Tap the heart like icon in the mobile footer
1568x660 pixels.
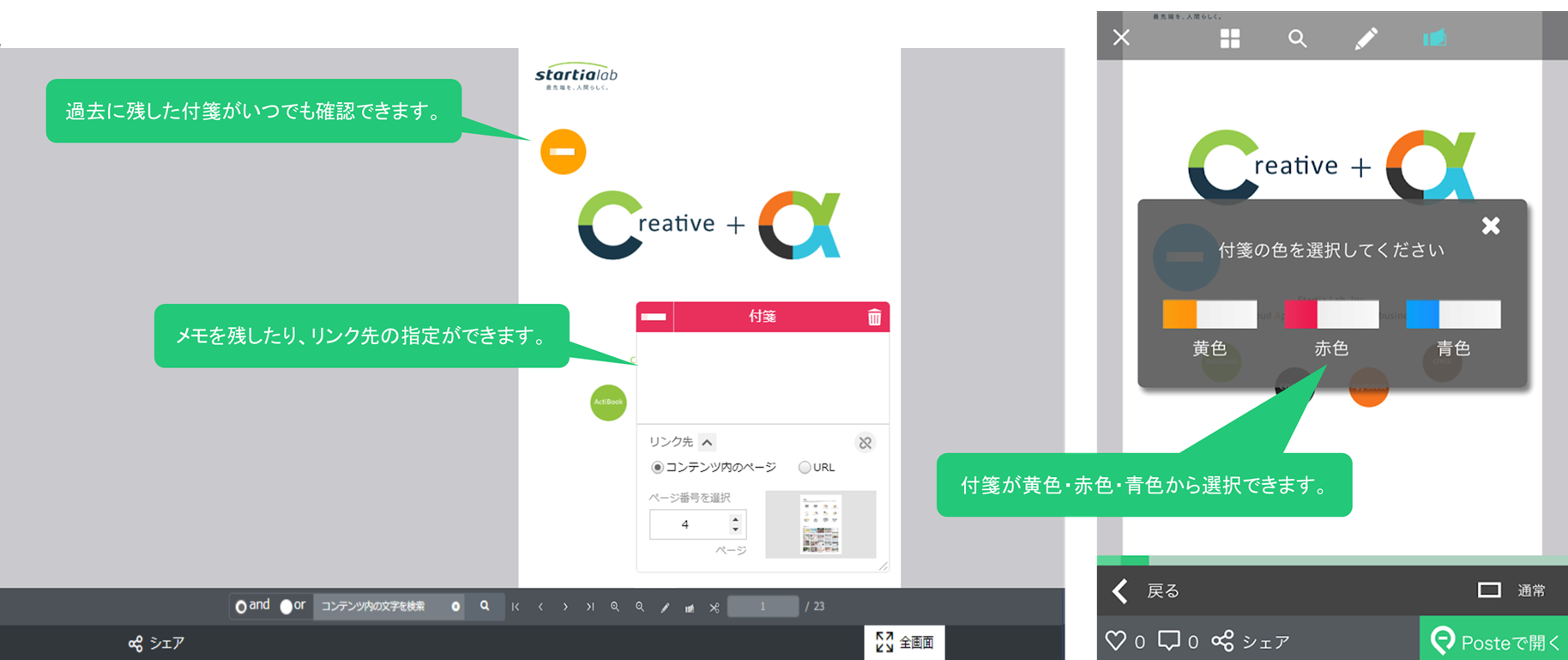pos(1115,640)
